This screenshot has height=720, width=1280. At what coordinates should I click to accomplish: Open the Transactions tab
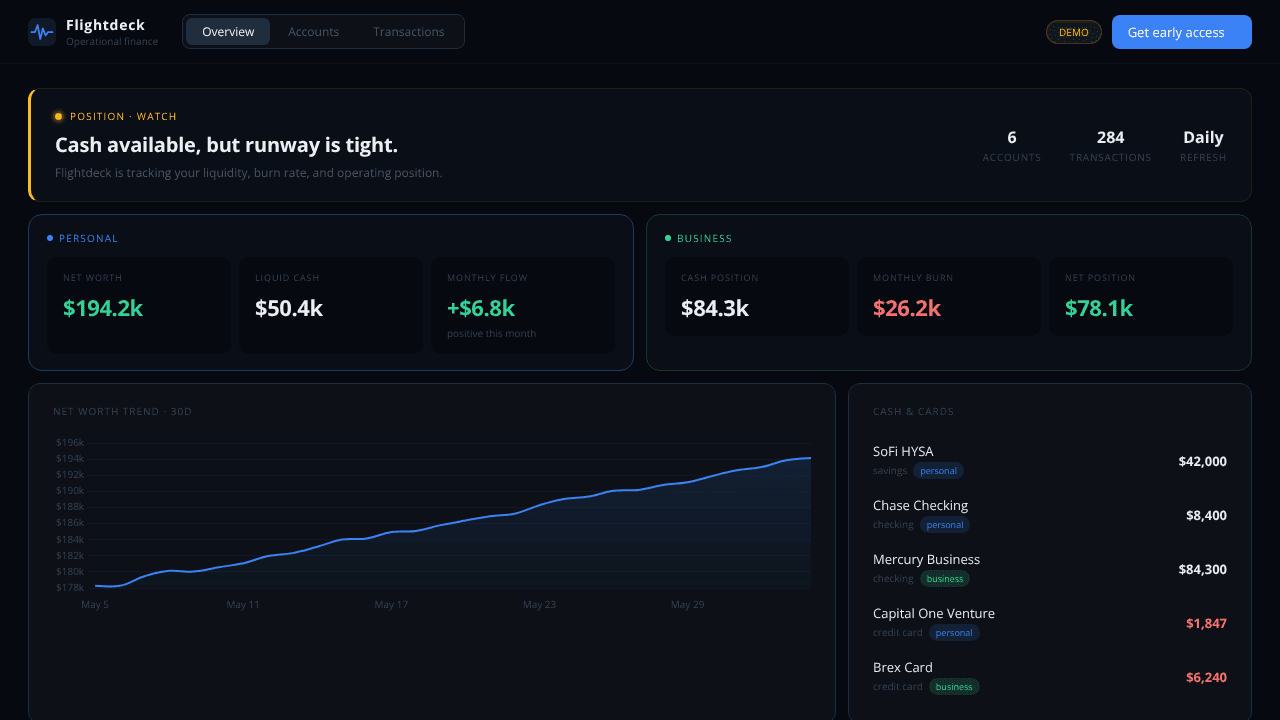click(x=409, y=32)
